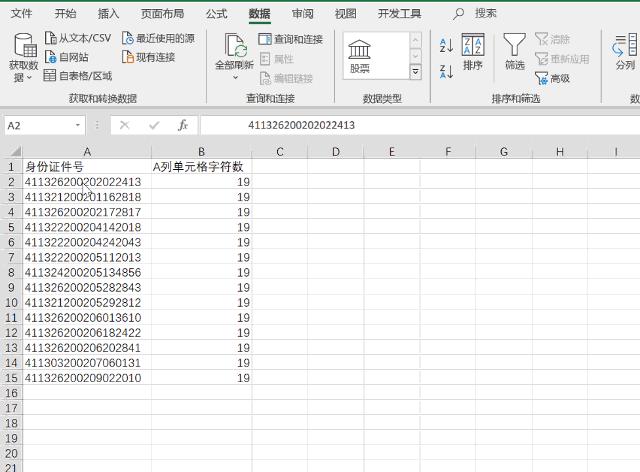Toggle the 筛选 filter funnel
Screen dimensions: 640x472
tap(514, 52)
